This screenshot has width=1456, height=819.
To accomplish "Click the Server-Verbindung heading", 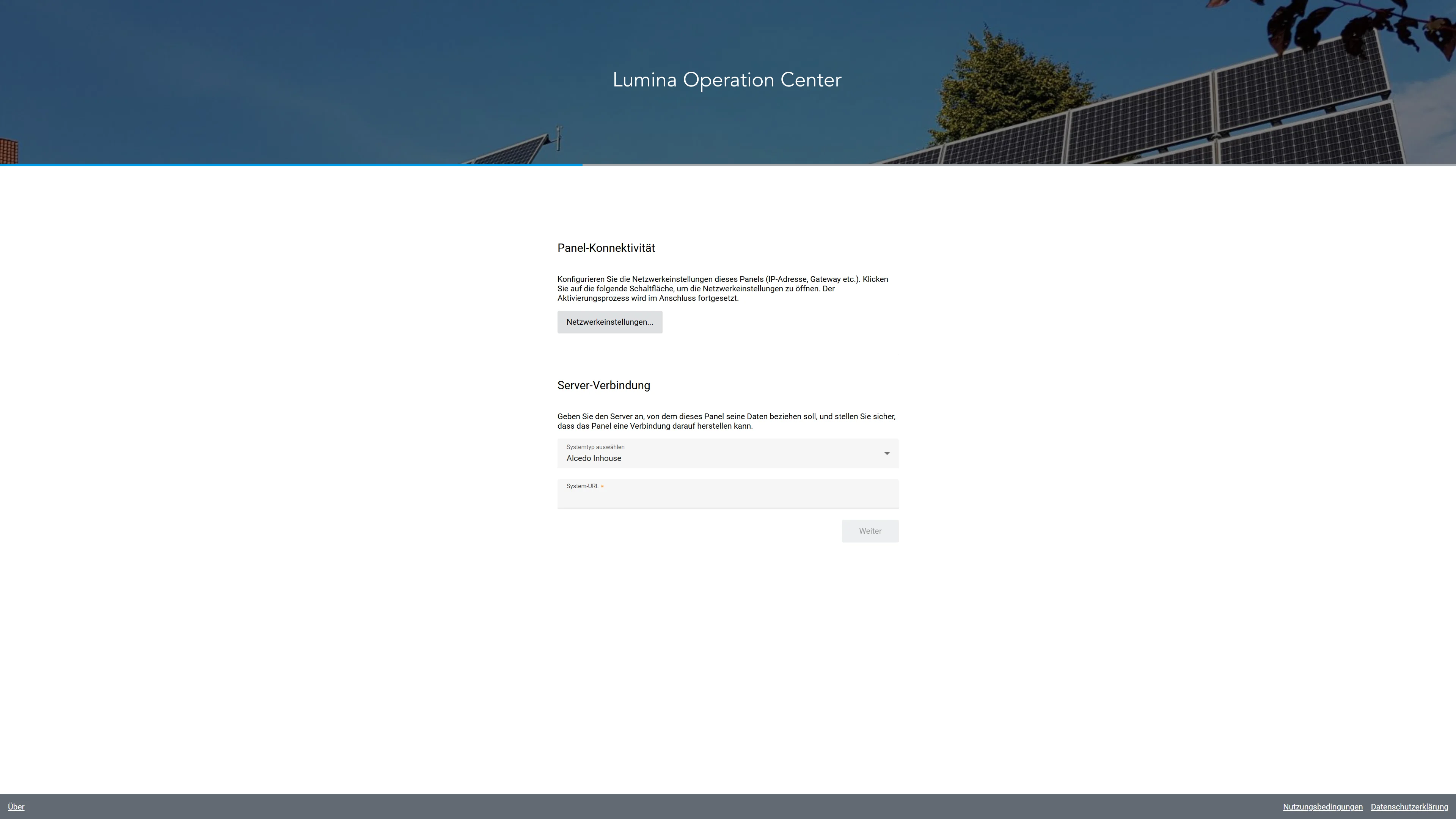I will [x=604, y=385].
